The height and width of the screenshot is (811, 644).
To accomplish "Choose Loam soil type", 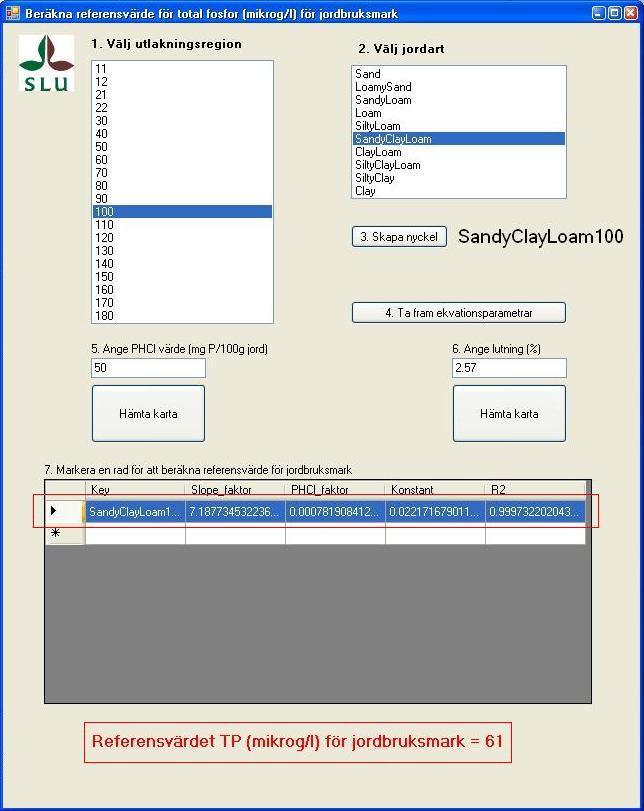I will [459, 113].
